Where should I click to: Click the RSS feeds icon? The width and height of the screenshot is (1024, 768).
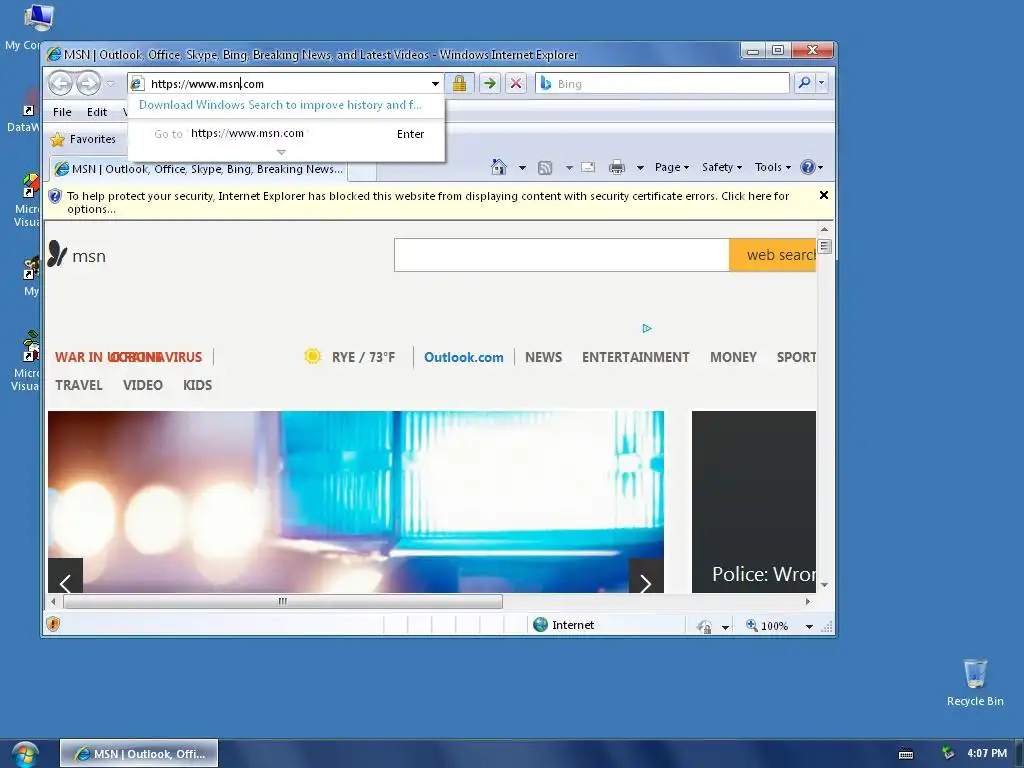tap(545, 168)
